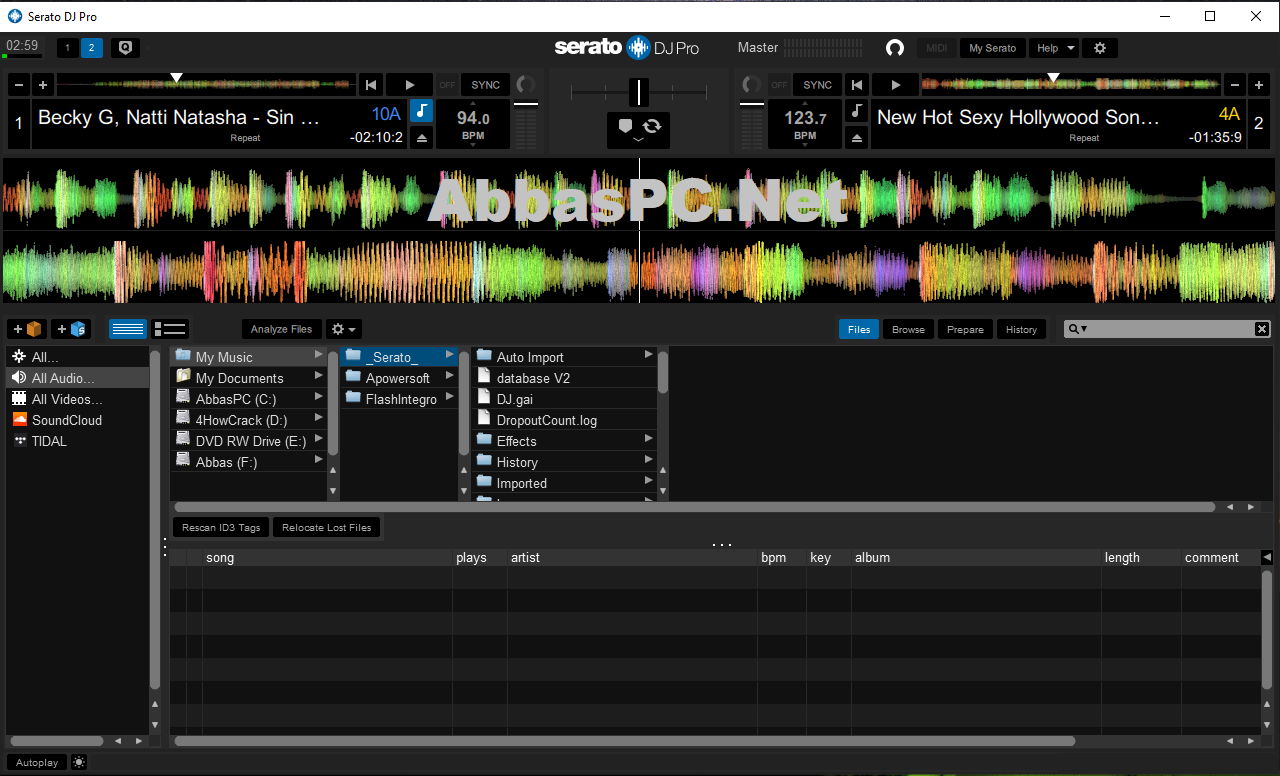Screen dimensions: 1280x776
Task: Expand the My Documents folder arrow
Action: click(319, 377)
